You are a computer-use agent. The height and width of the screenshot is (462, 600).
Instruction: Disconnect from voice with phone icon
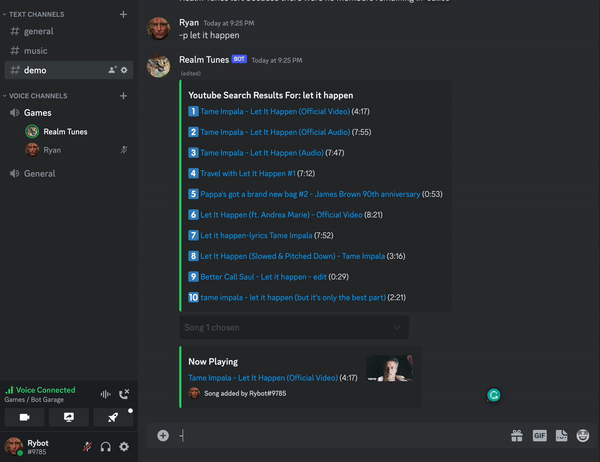(124, 394)
